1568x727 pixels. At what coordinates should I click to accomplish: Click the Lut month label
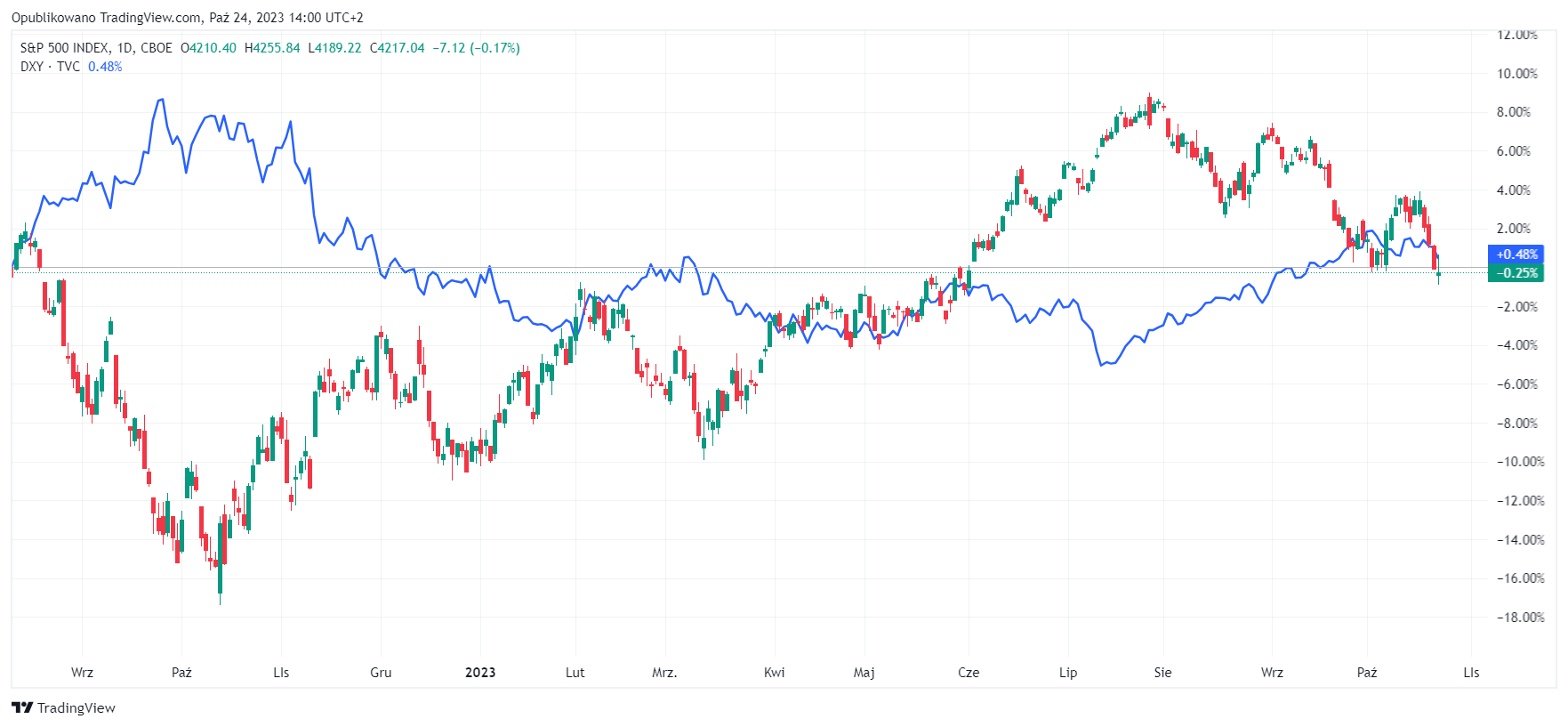pos(575,672)
